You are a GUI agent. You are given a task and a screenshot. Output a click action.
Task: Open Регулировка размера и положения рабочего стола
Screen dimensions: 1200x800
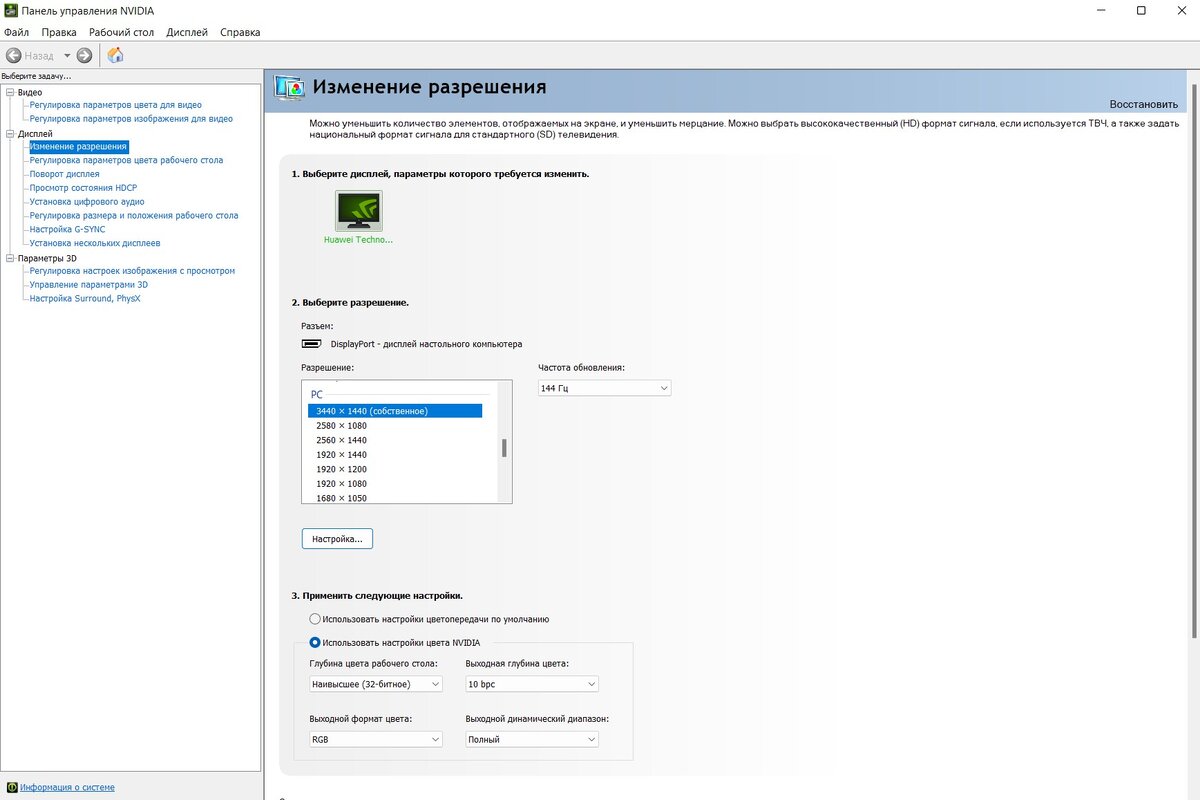point(134,215)
